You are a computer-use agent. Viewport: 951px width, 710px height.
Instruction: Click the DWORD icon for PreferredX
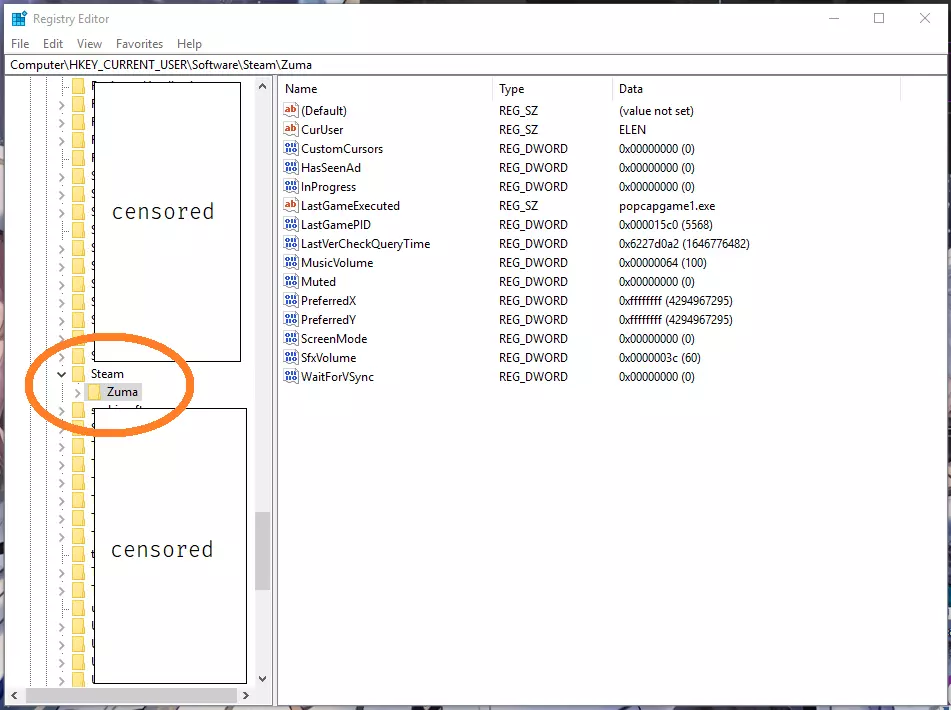click(x=291, y=300)
